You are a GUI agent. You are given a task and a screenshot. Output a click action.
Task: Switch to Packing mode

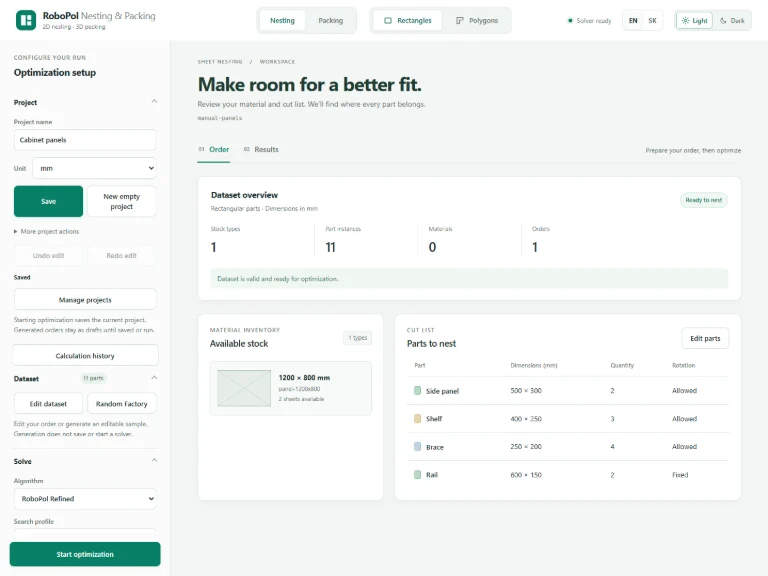(x=331, y=21)
